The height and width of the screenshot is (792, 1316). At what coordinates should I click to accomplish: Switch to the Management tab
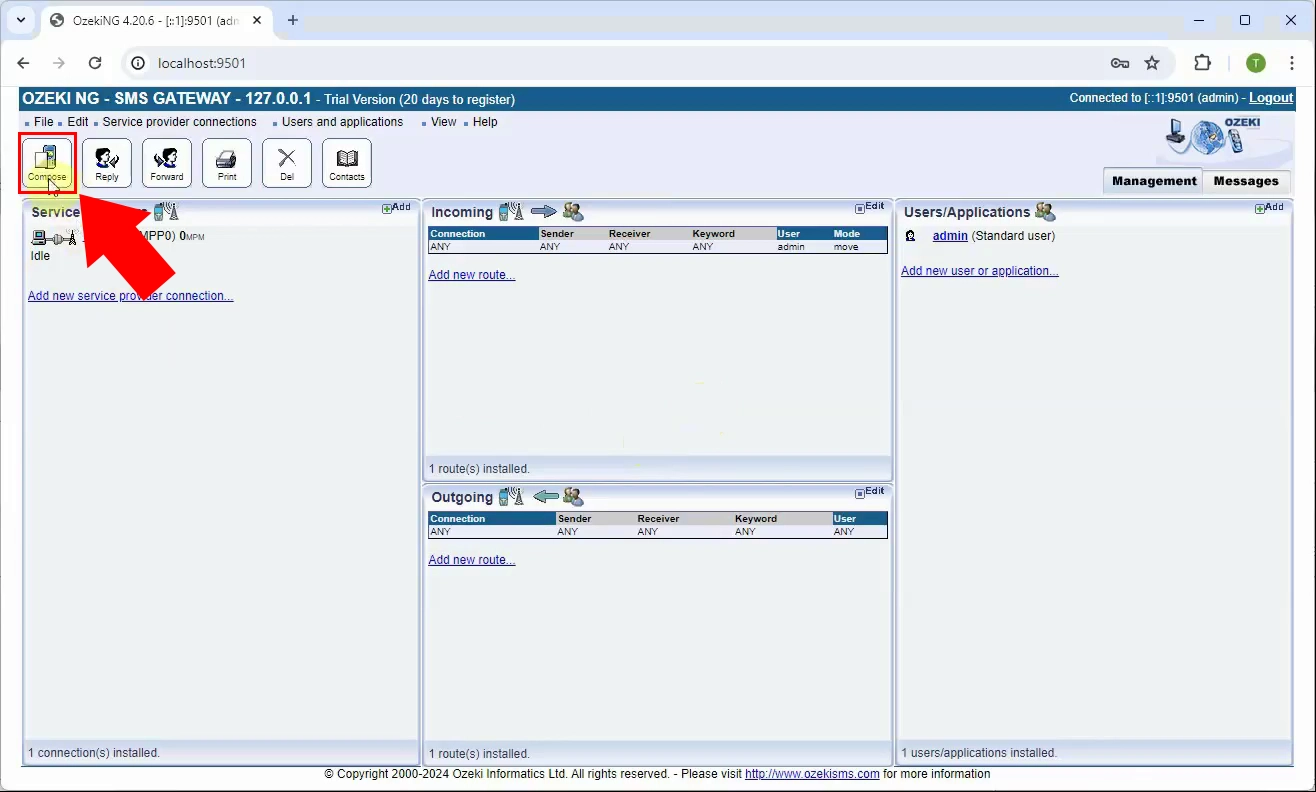1154,181
